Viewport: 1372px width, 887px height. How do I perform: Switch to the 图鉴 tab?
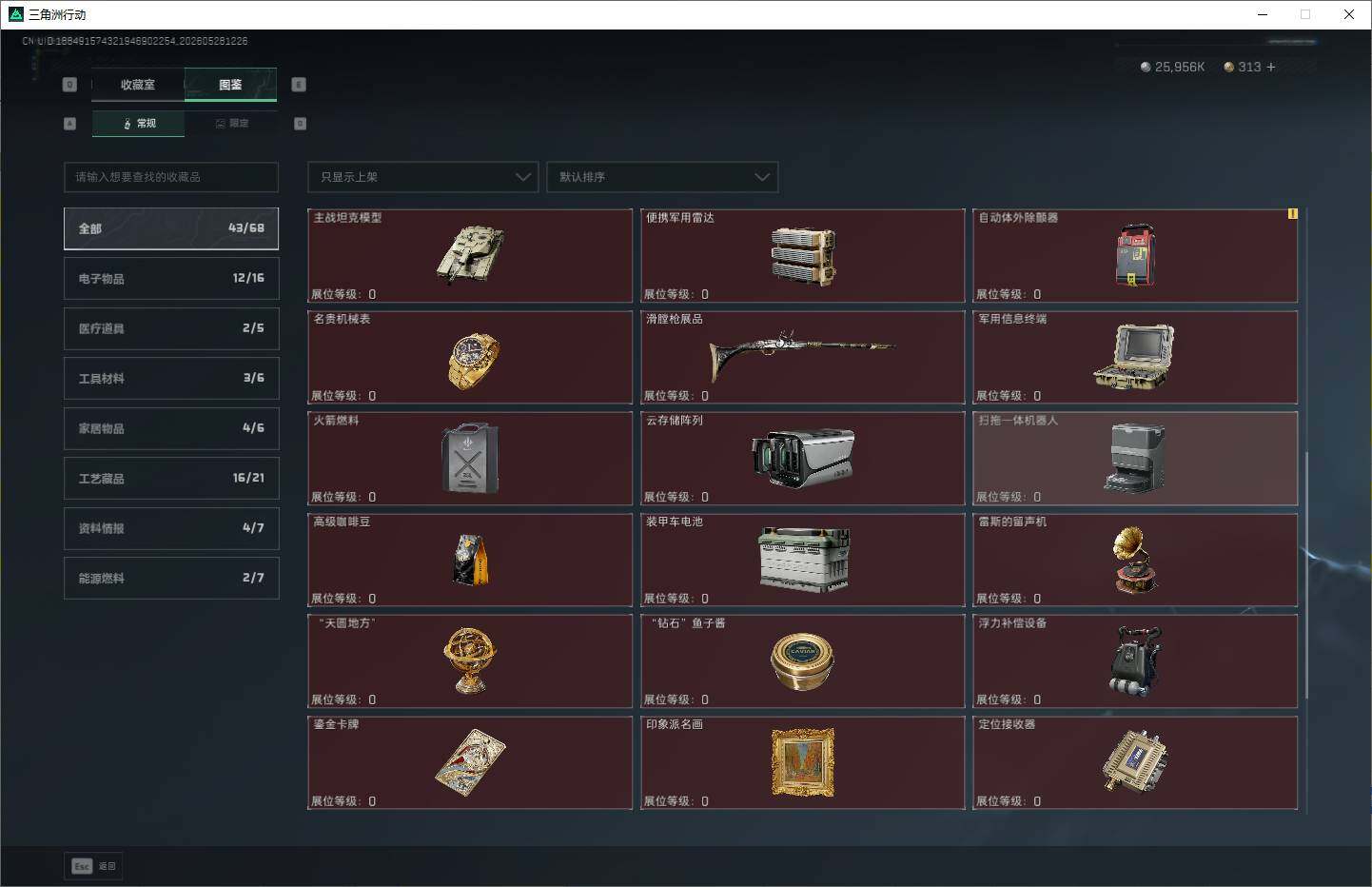pos(230,85)
